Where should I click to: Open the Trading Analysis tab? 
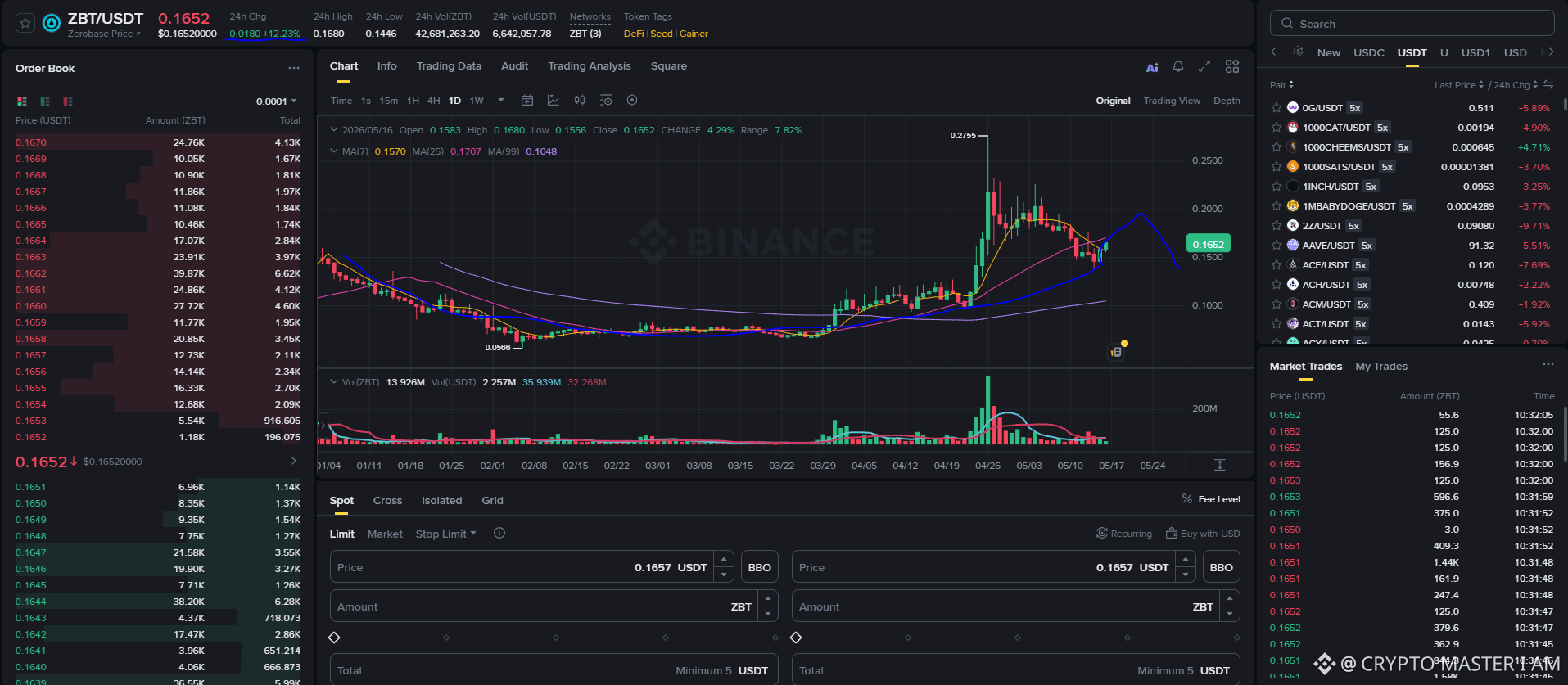(x=590, y=66)
